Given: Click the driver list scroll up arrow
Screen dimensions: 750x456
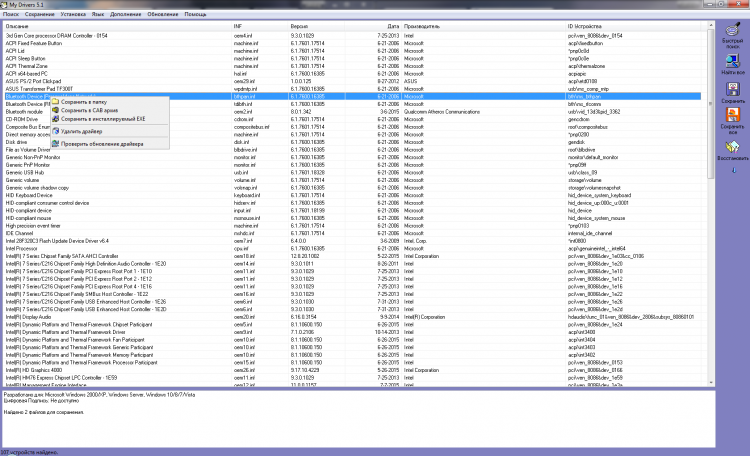Looking at the screenshot, I should click(711, 25).
